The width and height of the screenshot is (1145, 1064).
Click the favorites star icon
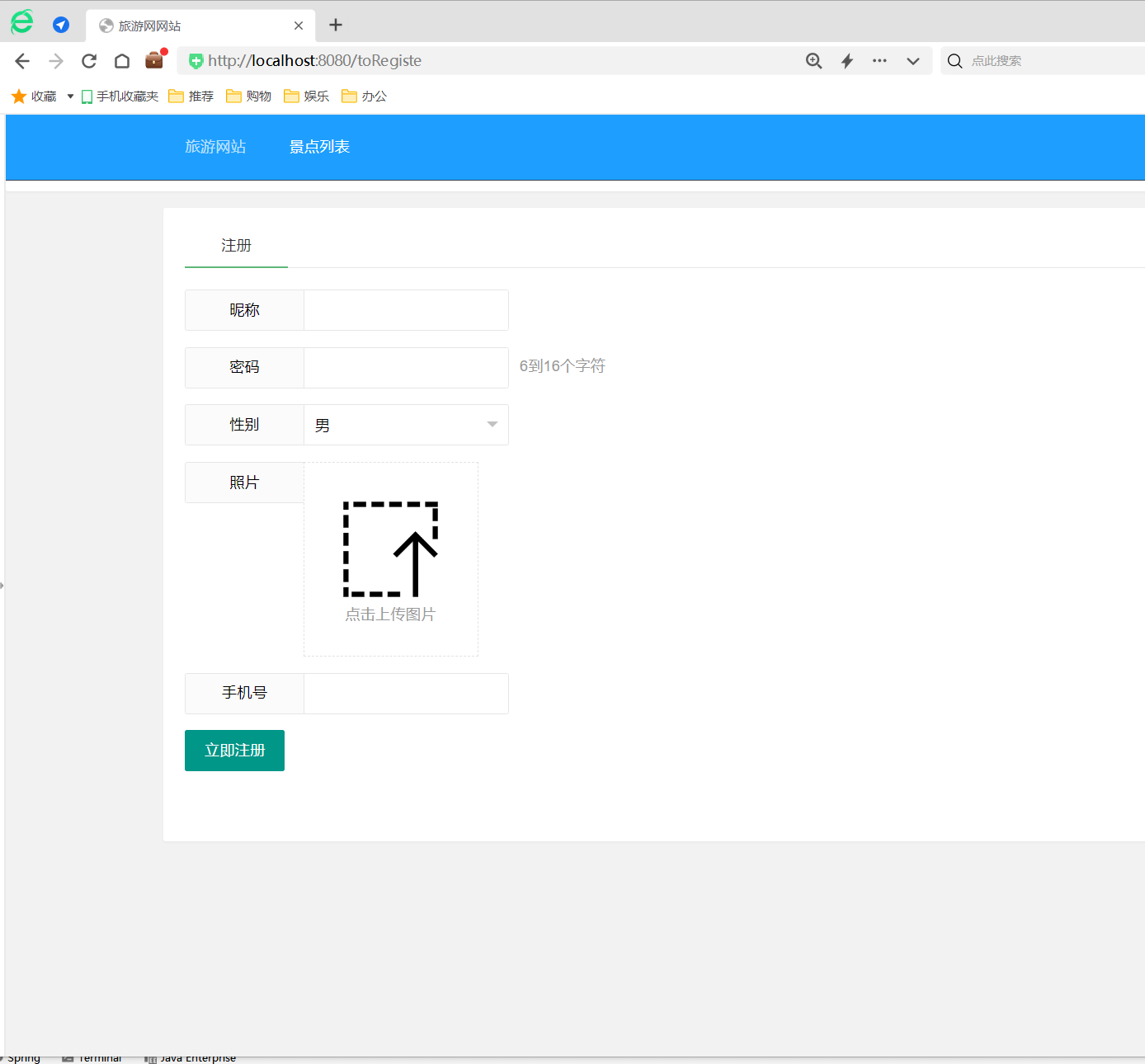point(18,96)
